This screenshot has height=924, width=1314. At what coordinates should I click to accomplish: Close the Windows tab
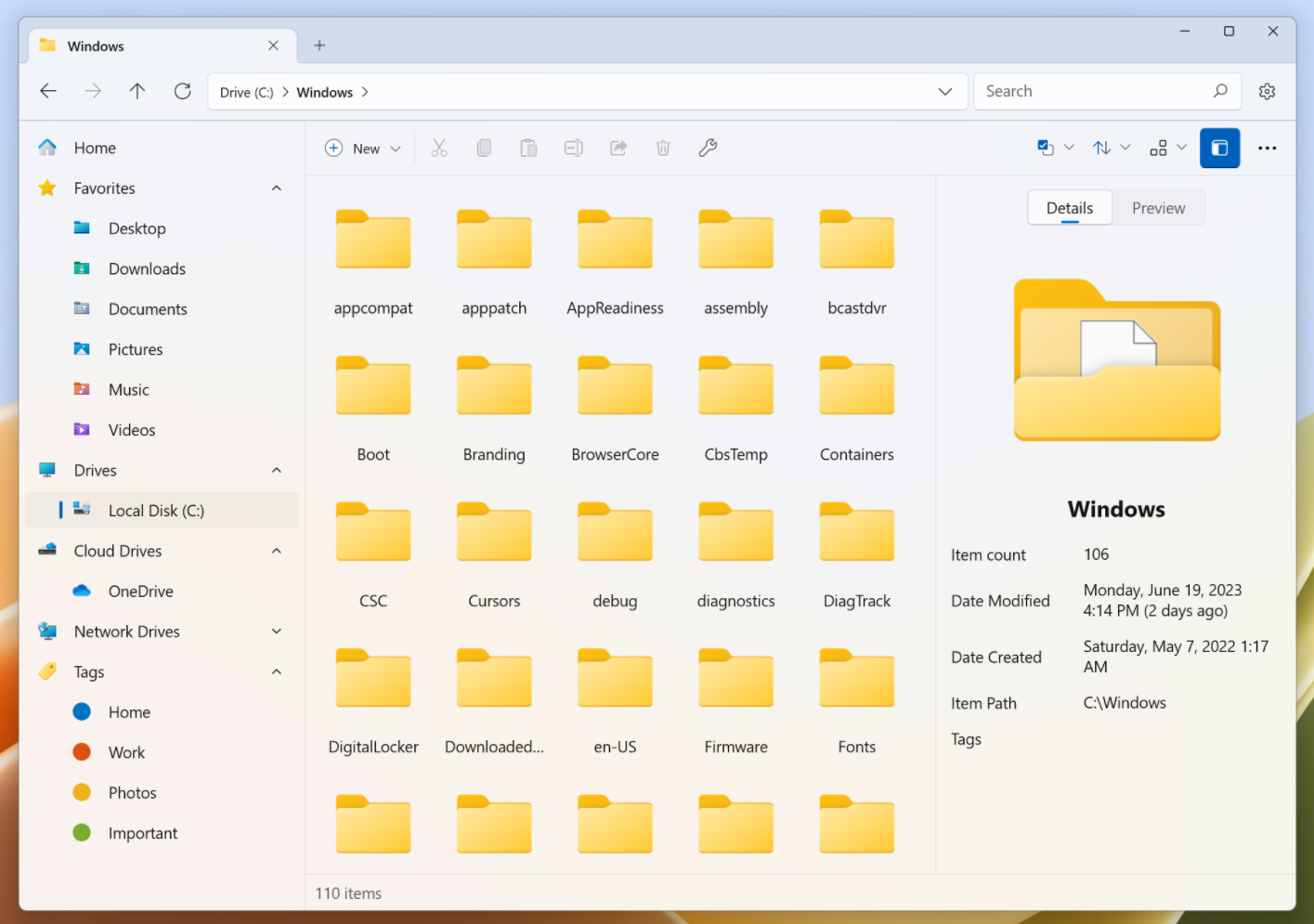273,46
